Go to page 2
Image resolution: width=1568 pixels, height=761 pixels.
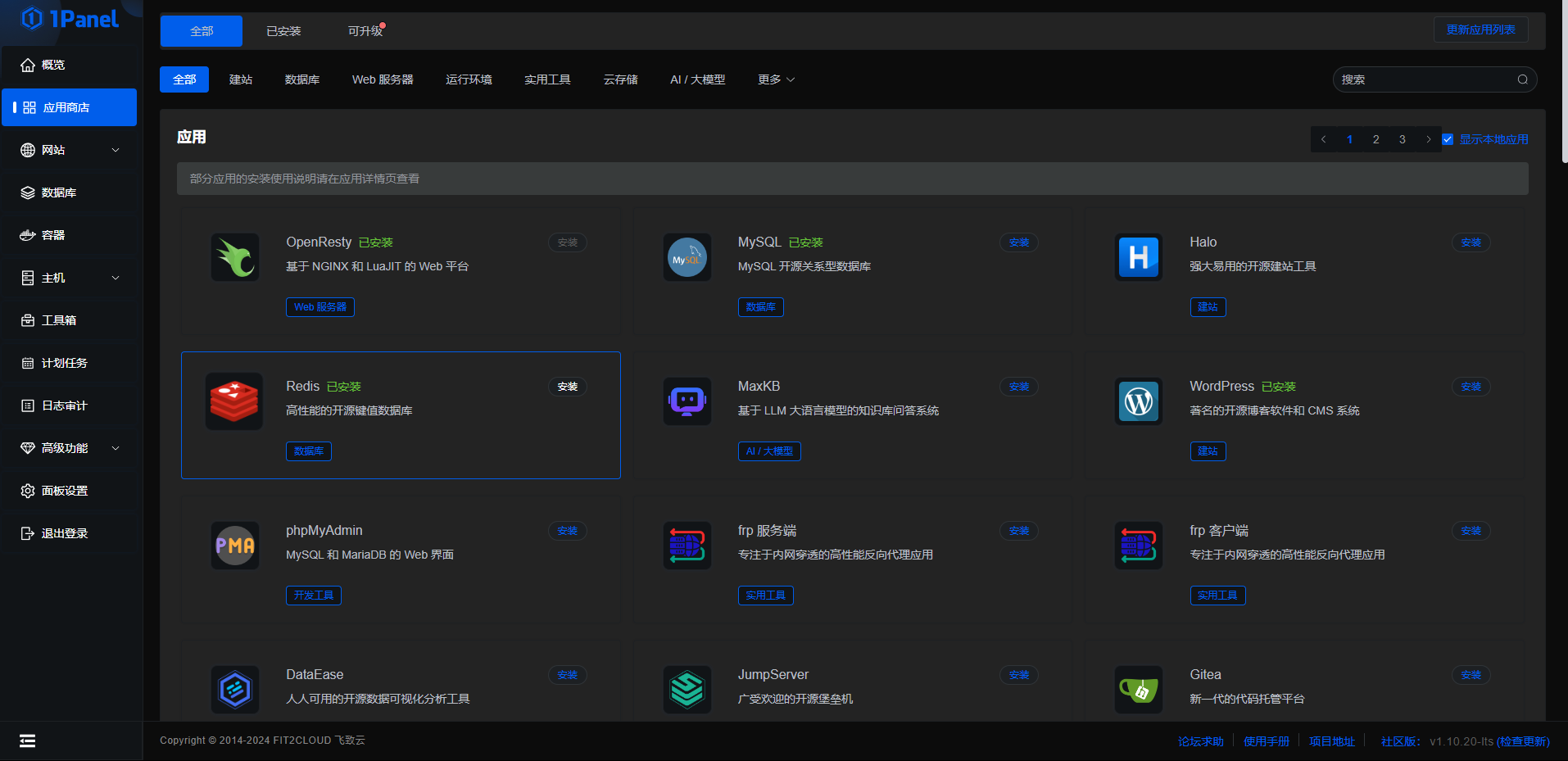1375,139
